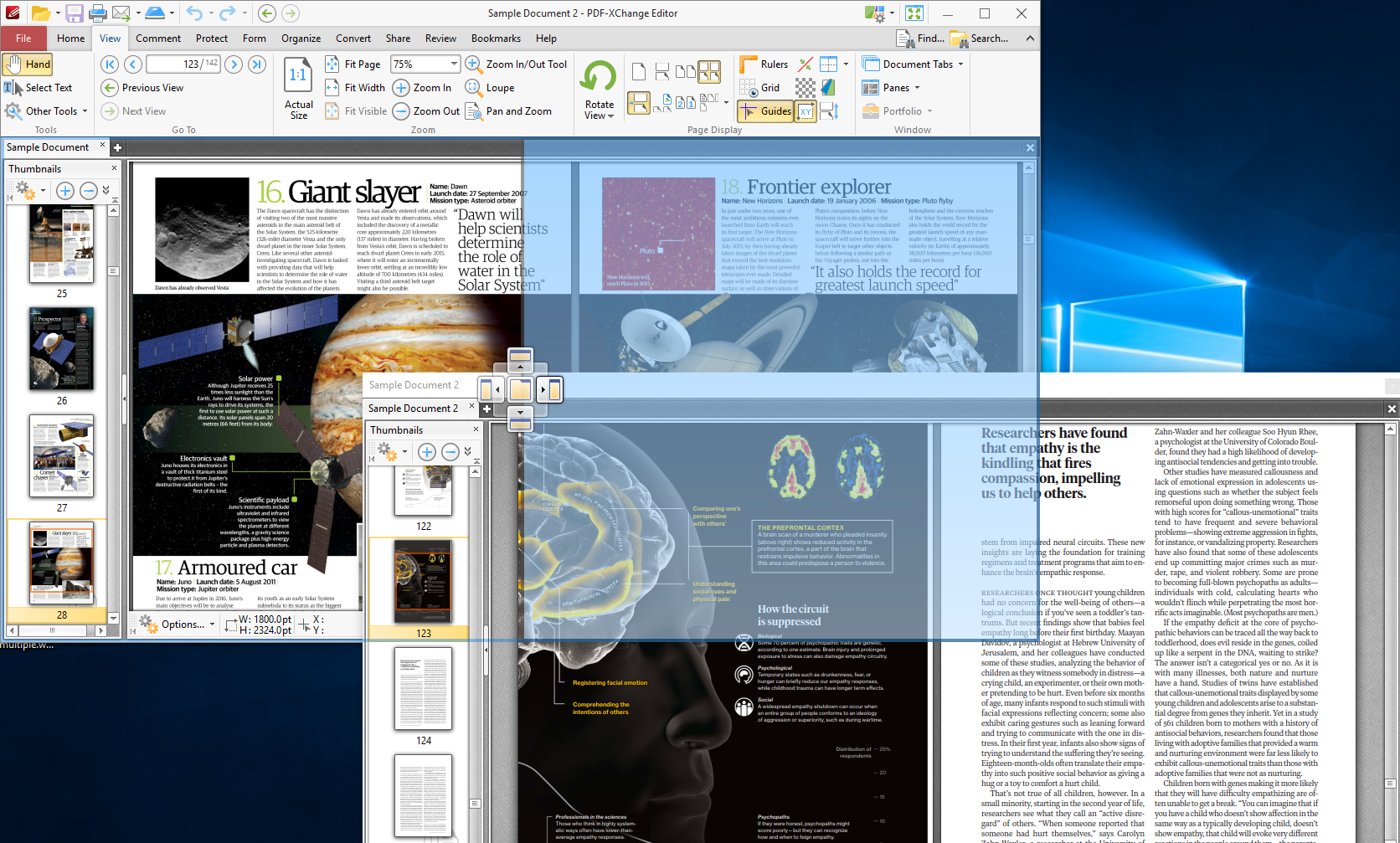Select the Zoom In/Out Tool
Screen dimensions: 1400x843
(517, 64)
